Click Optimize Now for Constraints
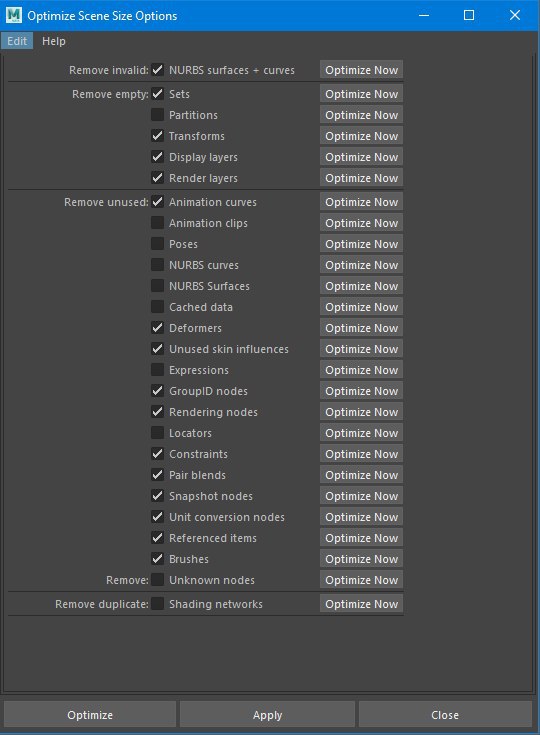540x735 pixels. point(361,454)
